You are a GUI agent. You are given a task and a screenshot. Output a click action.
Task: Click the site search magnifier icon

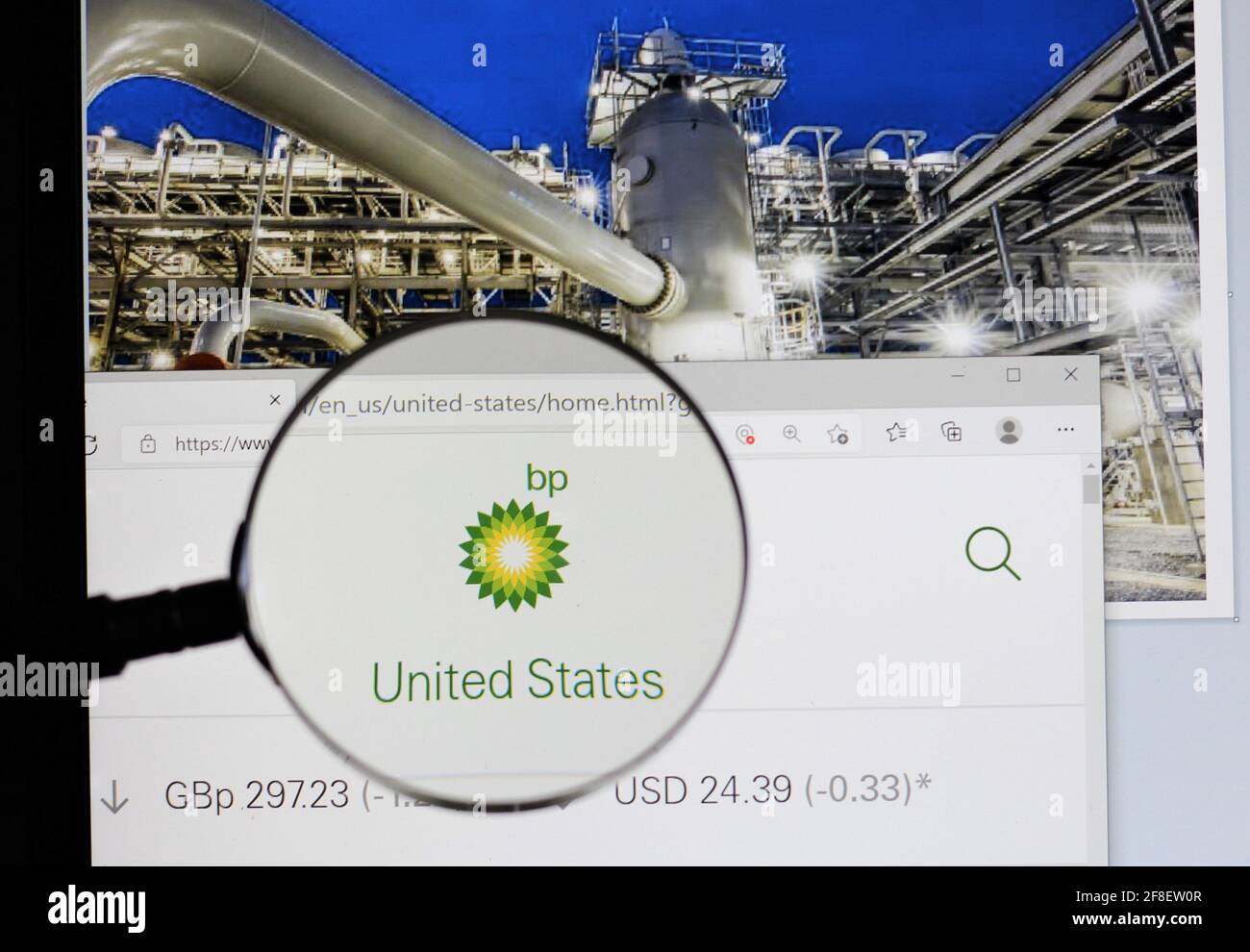point(992,554)
